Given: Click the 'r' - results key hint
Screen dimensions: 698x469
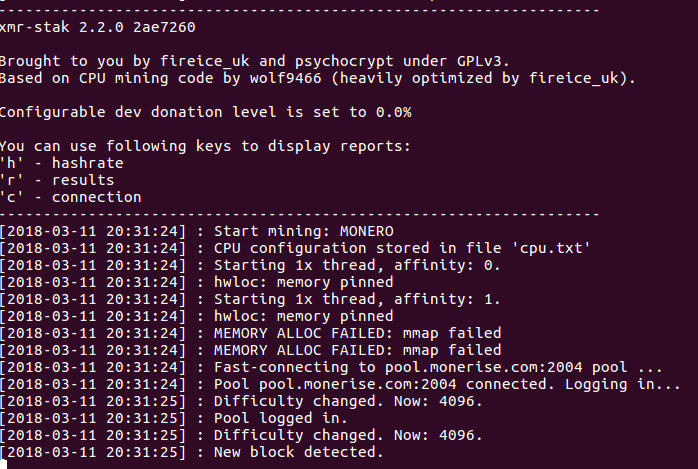Looking at the screenshot, I should 57,180.
